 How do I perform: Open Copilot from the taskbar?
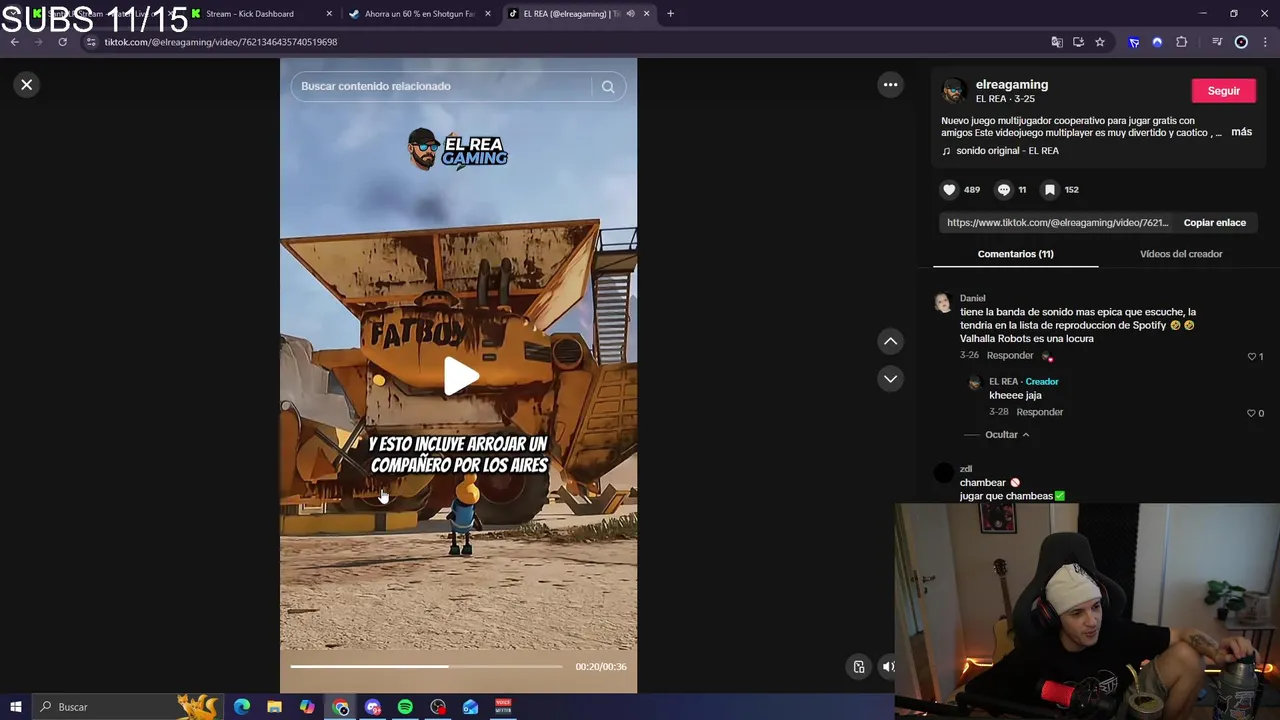point(307,707)
